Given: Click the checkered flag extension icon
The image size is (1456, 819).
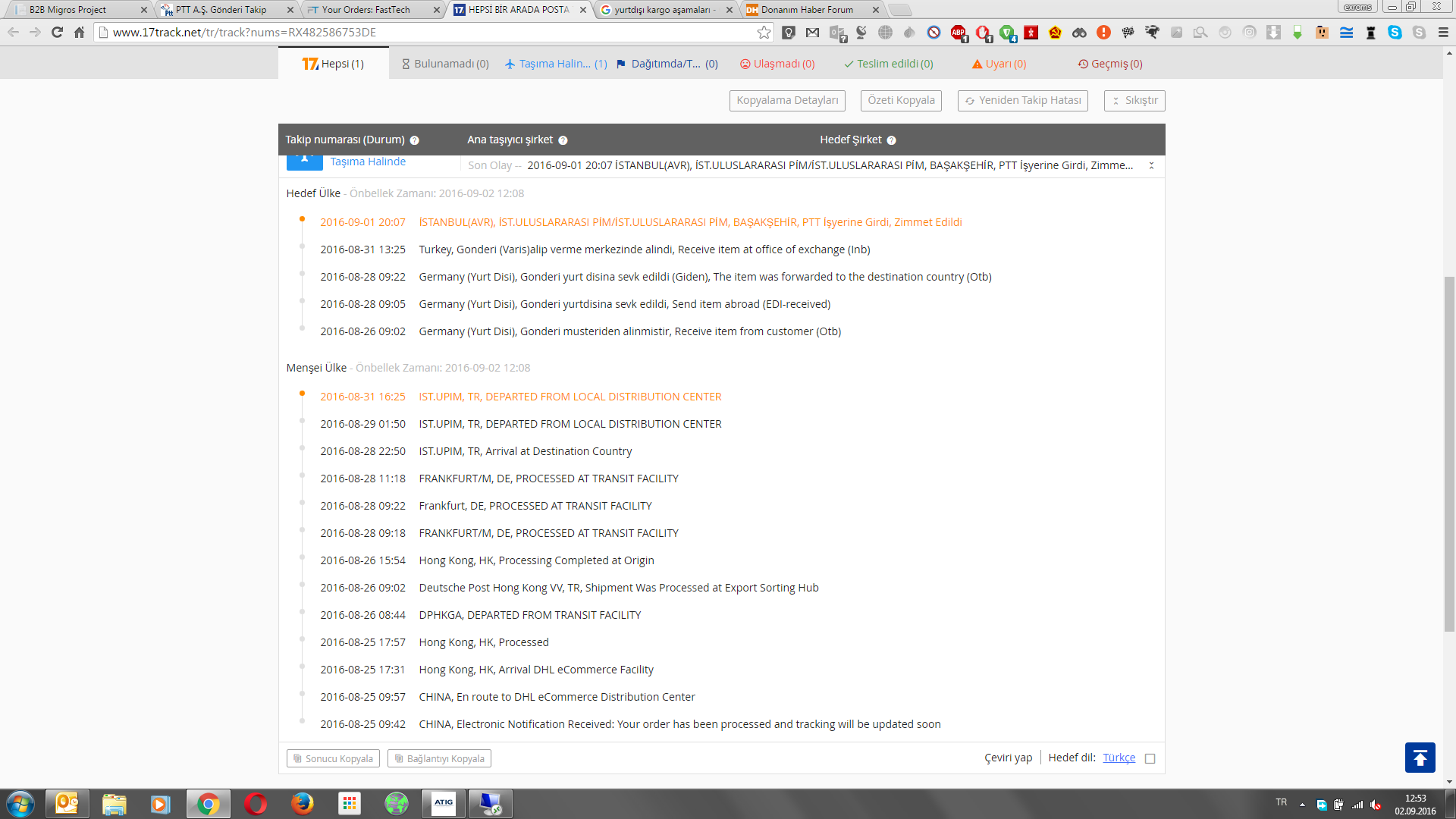Looking at the screenshot, I should tap(1128, 32).
